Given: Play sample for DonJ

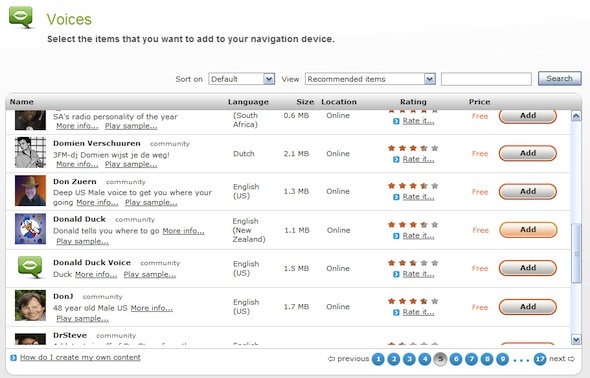Looking at the screenshot, I should (x=82, y=319).
